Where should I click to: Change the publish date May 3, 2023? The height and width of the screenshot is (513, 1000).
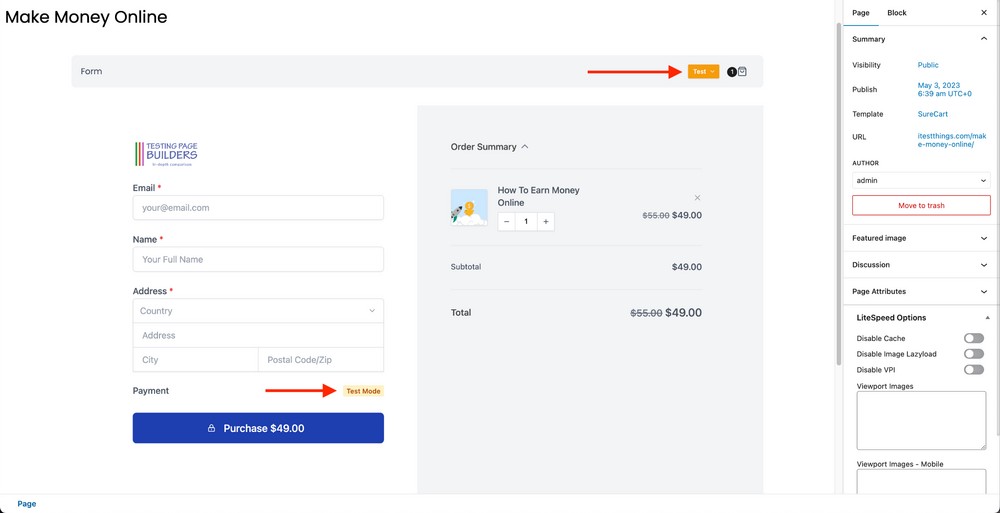(945, 89)
